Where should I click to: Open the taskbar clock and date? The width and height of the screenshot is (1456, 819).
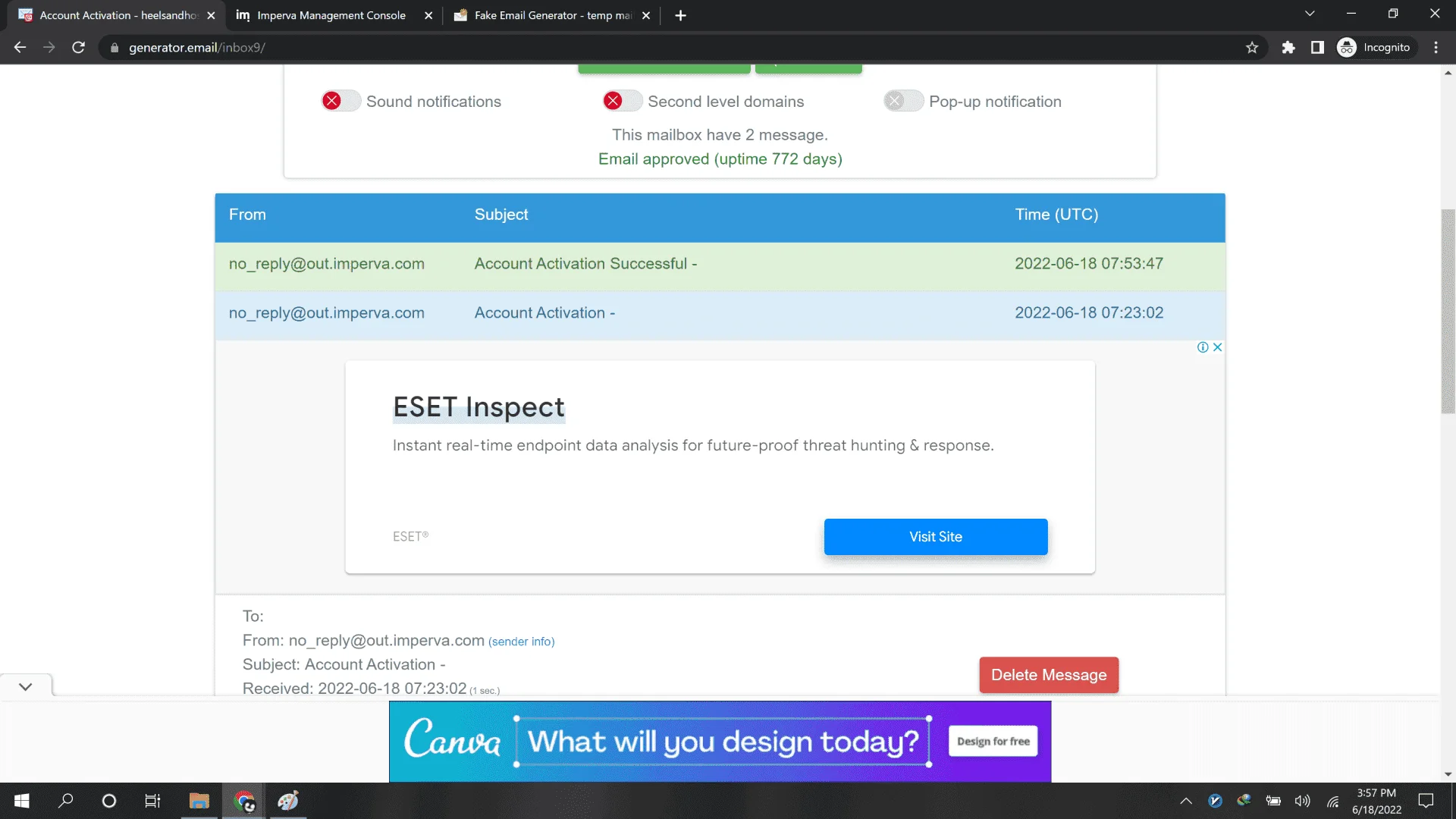[x=1376, y=801]
